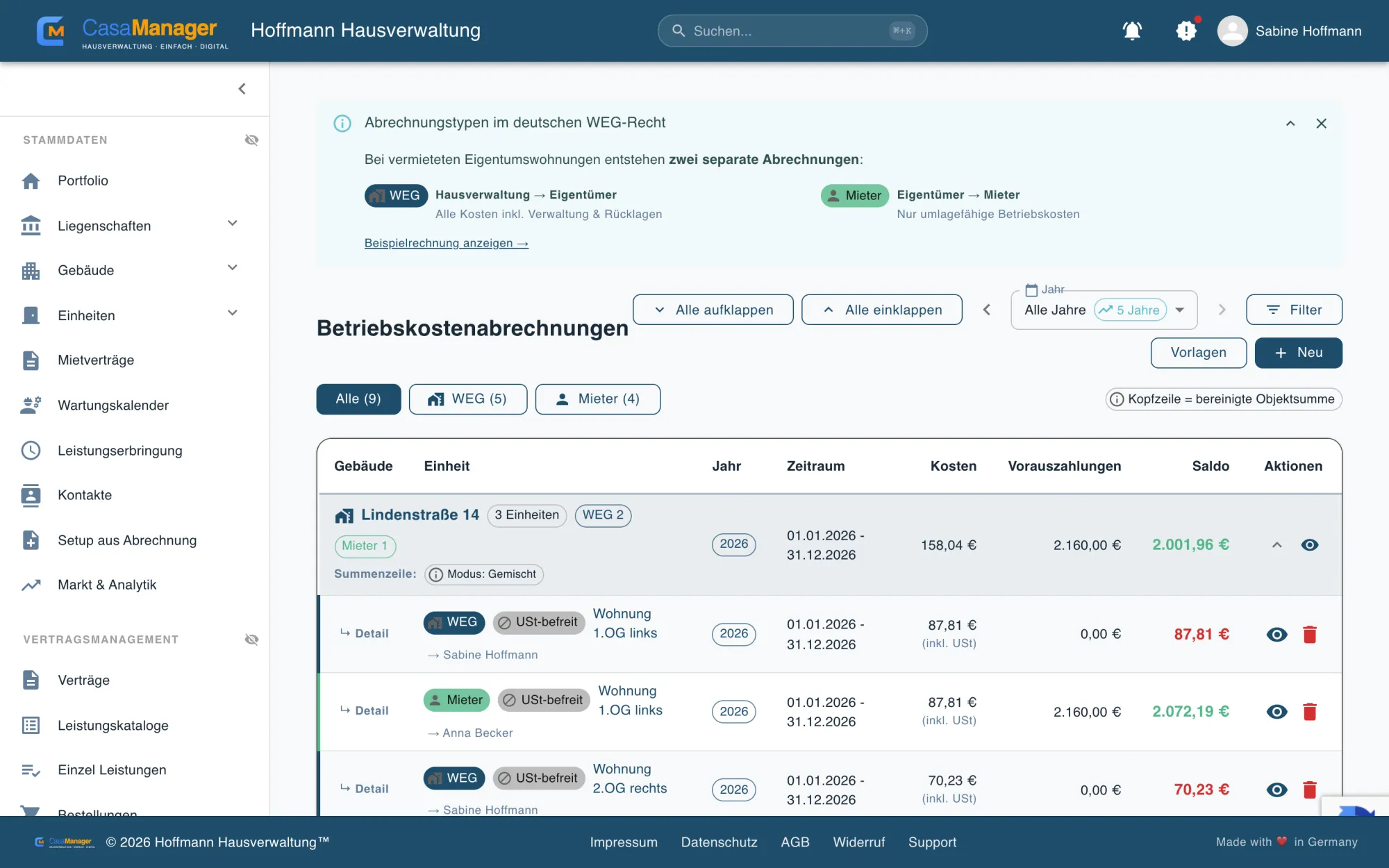
Task: Click the info icon in WEG-Recht banner
Action: pos(342,124)
